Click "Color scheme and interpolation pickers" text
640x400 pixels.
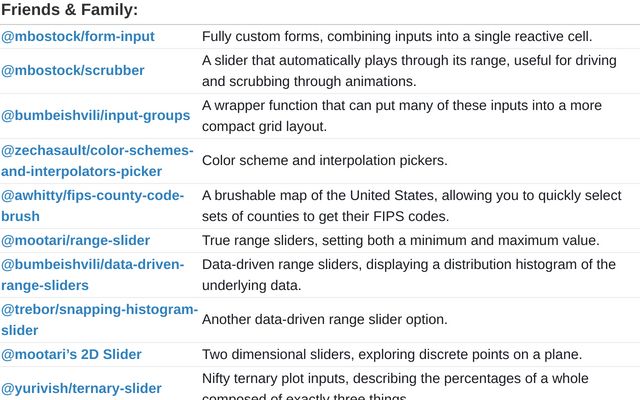coord(324,160)
